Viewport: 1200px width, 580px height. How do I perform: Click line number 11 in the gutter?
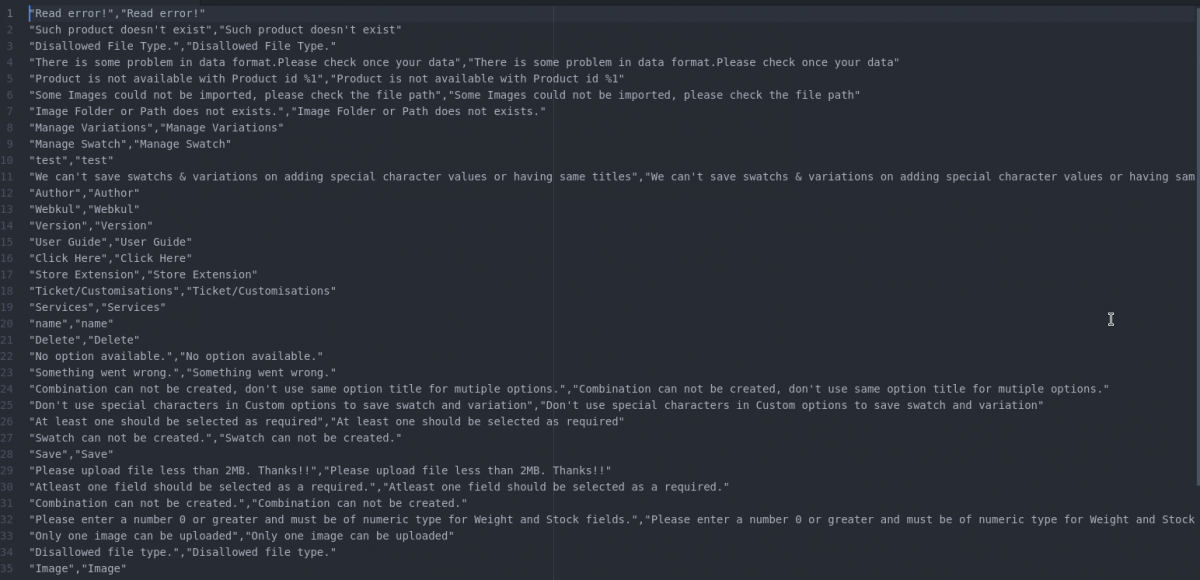pyautogui.click(x=9, y=177)
